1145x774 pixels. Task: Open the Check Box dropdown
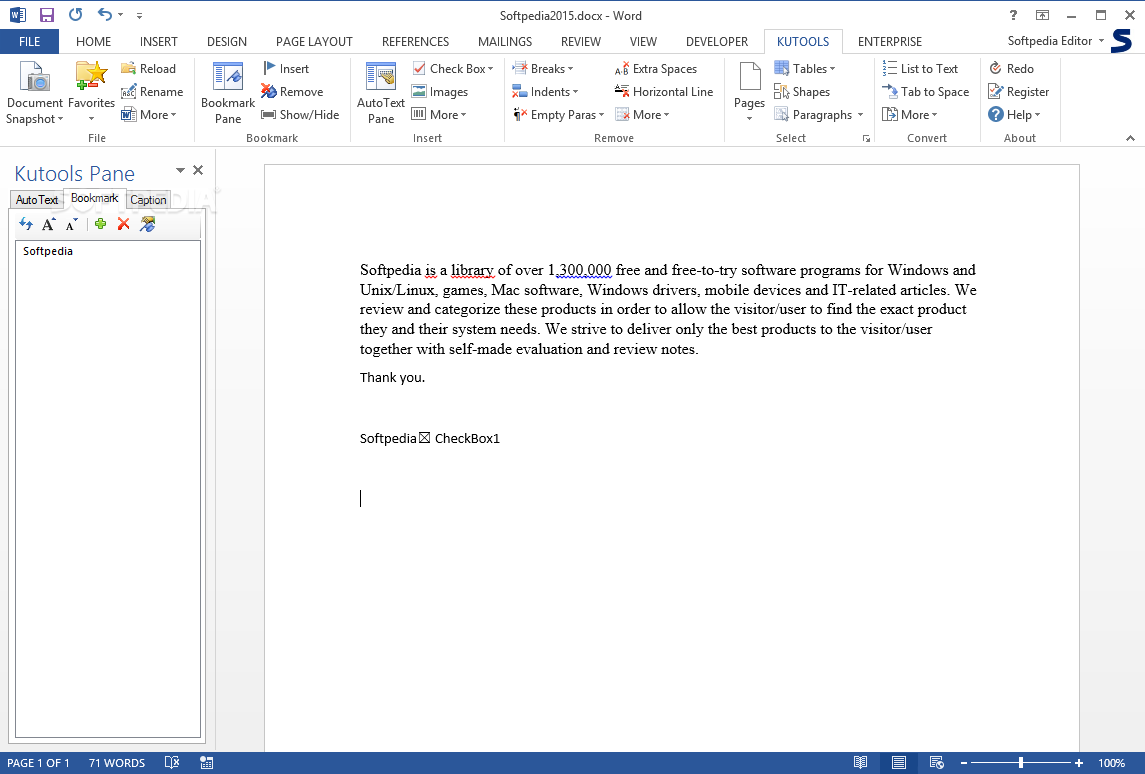453,69
